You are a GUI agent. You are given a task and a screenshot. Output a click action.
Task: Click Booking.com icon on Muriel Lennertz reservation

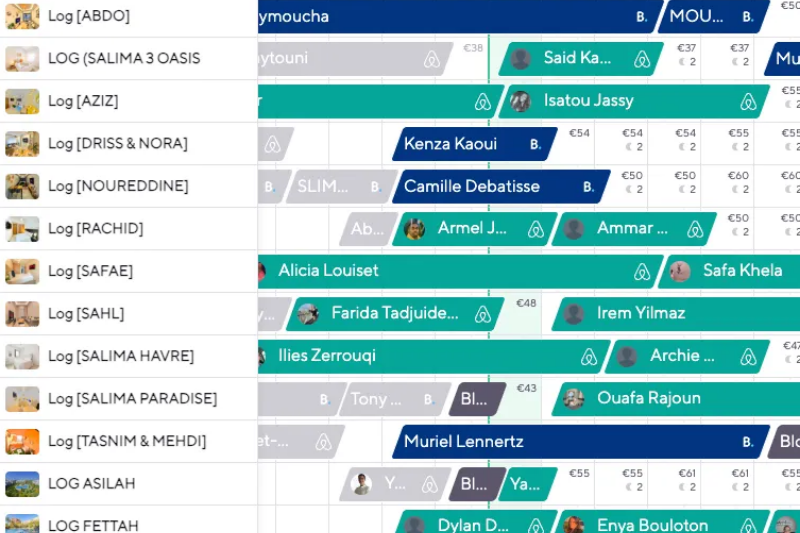748,442
